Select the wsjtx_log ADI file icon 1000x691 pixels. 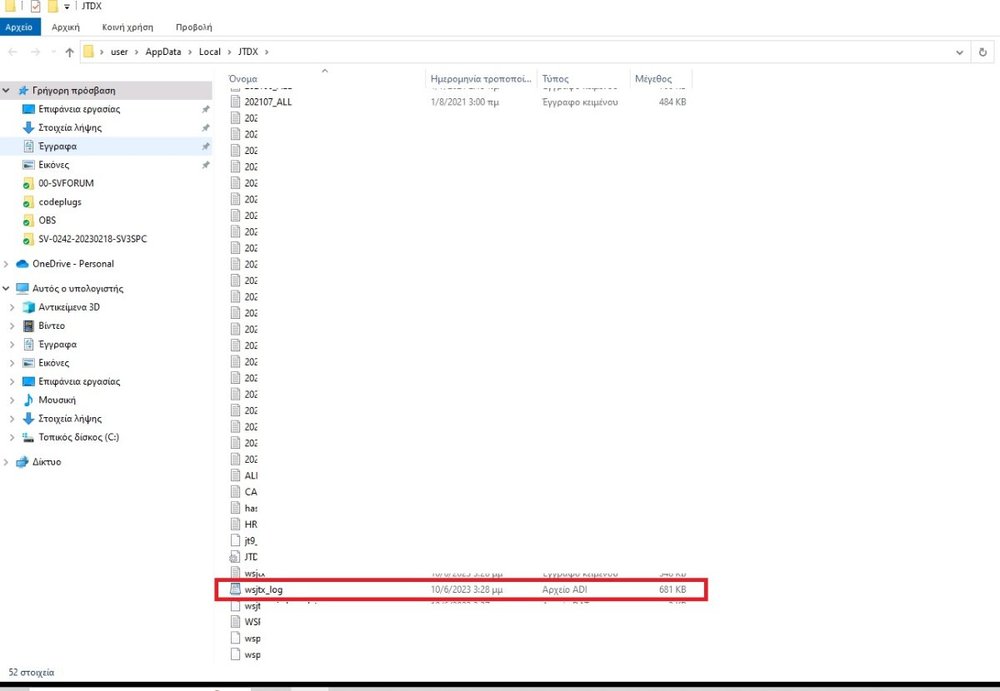coord(236,590)
